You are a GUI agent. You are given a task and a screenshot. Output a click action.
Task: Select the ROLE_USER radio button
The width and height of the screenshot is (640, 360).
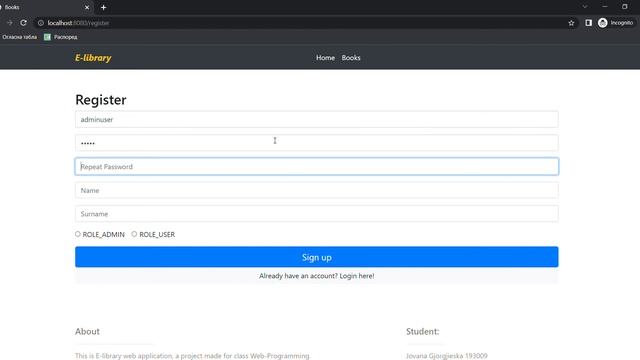click(x=134, y=234)
